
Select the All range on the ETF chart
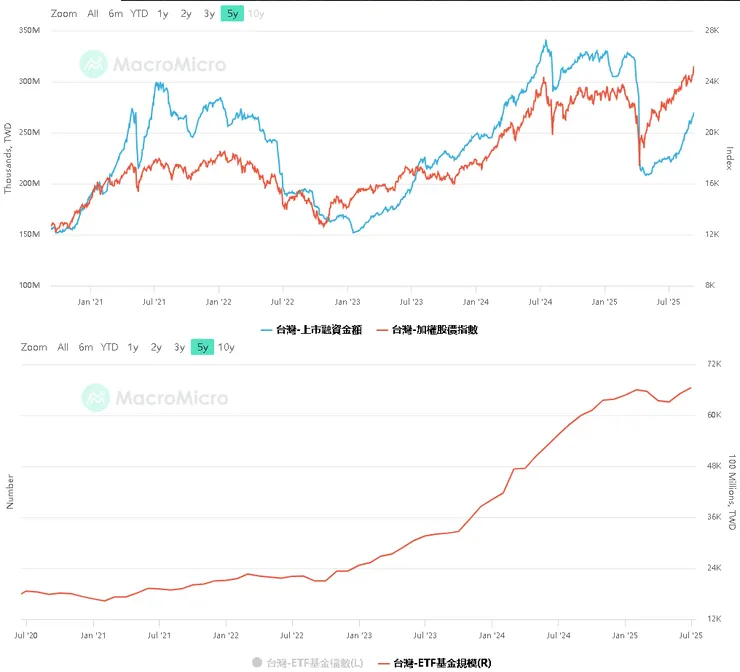pyautogui.click(x=63, y=347)
